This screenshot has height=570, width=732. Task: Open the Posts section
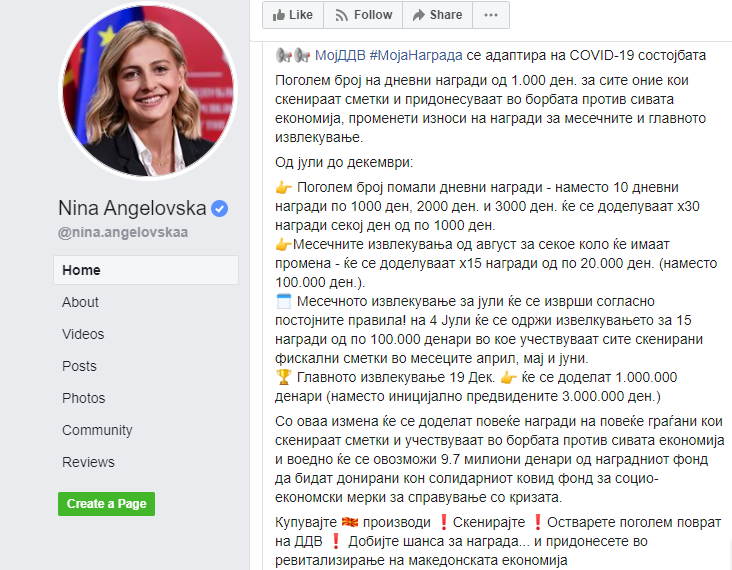pyautogui.click(x=79, y=366)
